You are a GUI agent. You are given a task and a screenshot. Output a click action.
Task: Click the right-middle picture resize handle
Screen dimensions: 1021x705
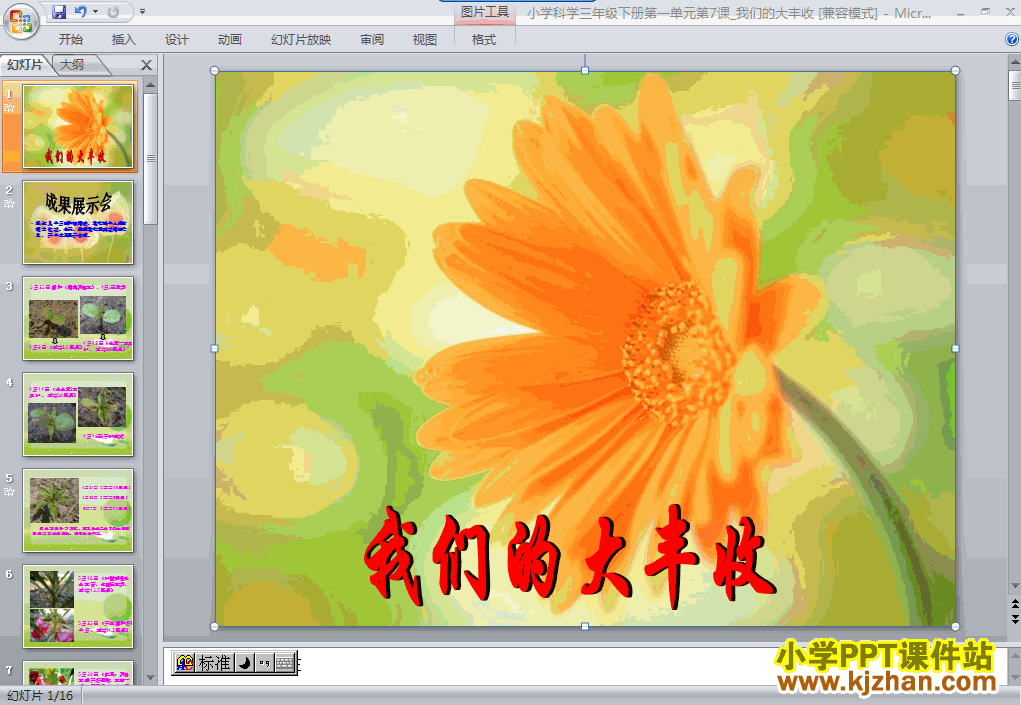[x=955, y=348]
